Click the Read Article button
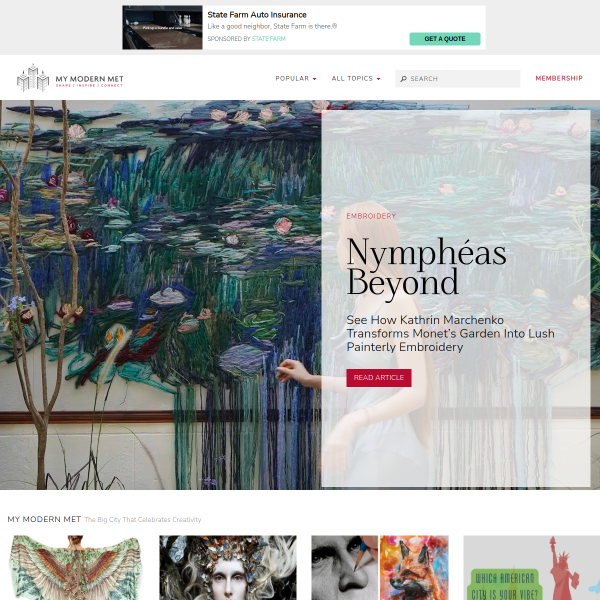Image resolution: width=600 pixels, height=600 pixels. 379,378
